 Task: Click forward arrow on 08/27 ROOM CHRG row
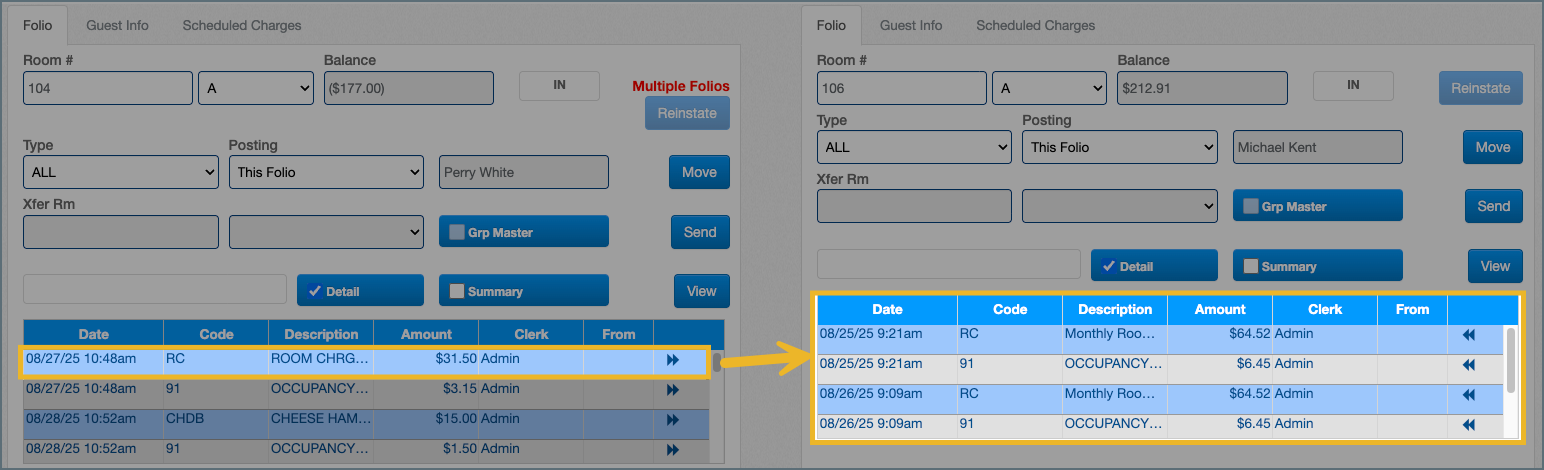672,360
